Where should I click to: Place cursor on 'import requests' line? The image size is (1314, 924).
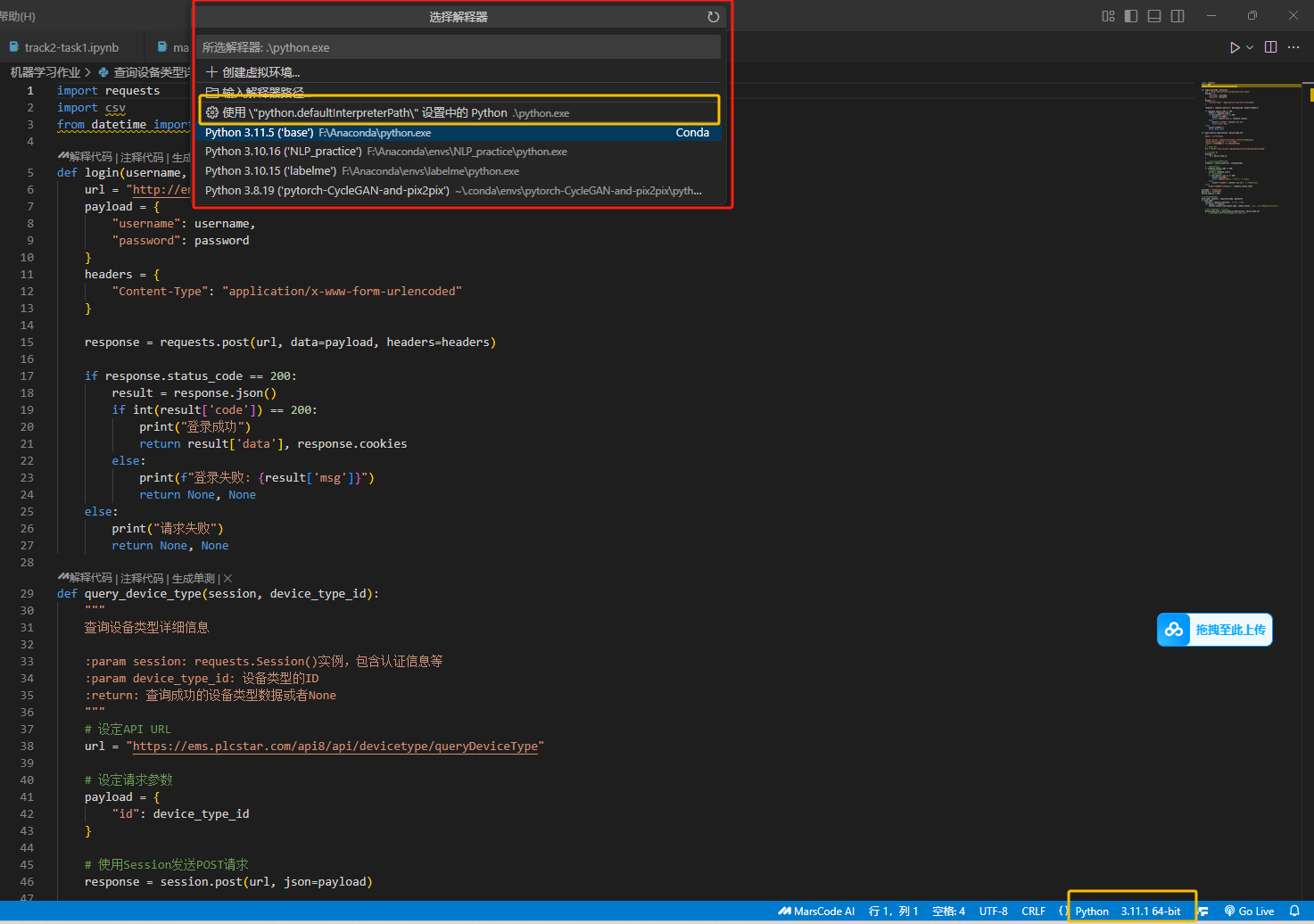tap(108, 91)
